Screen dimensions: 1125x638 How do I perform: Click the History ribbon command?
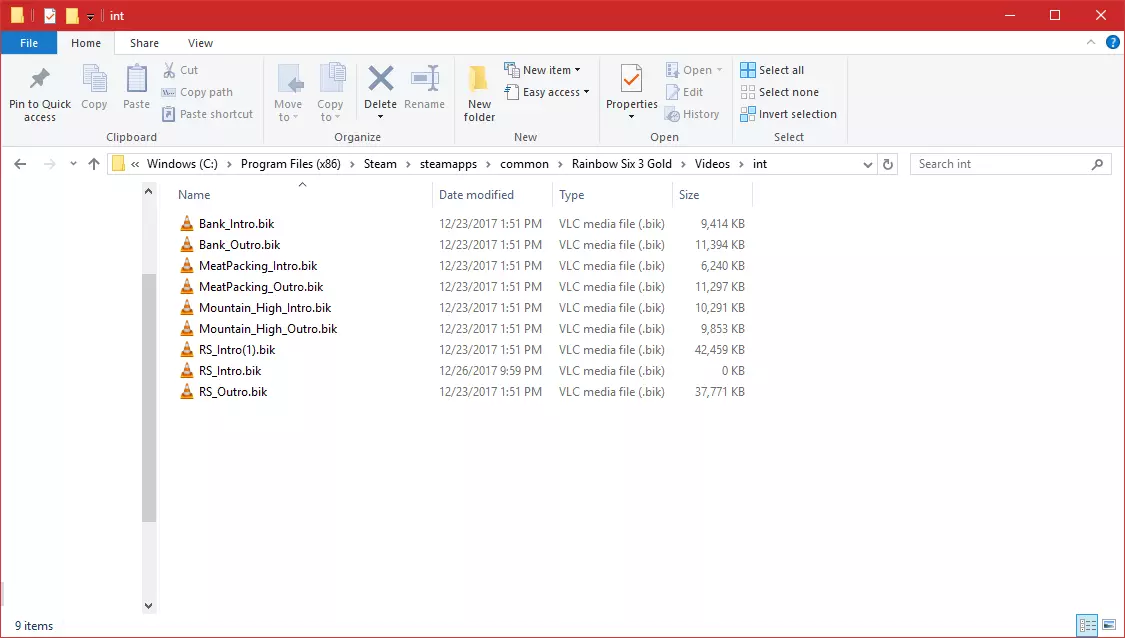tap(692, 114)
